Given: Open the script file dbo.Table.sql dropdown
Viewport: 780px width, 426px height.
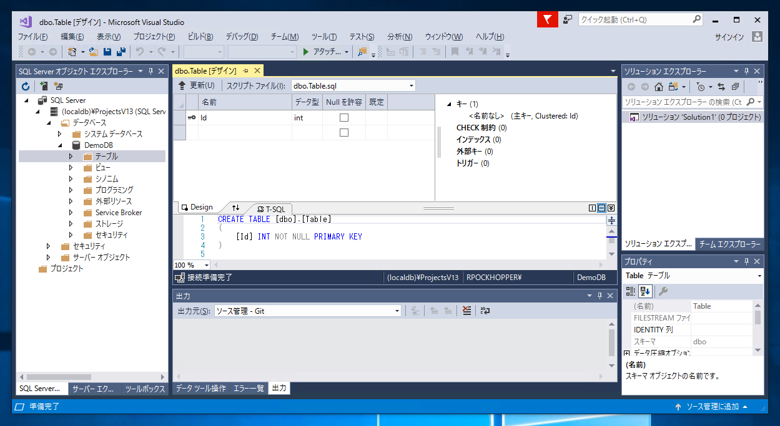Looking at the screenshot, I should [x=411, y=86].
